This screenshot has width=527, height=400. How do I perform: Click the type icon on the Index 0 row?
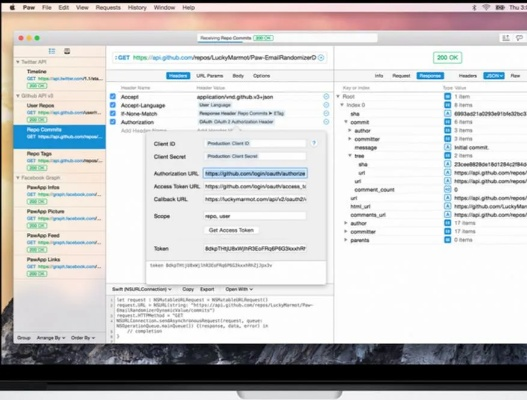(x=448, y=105)
